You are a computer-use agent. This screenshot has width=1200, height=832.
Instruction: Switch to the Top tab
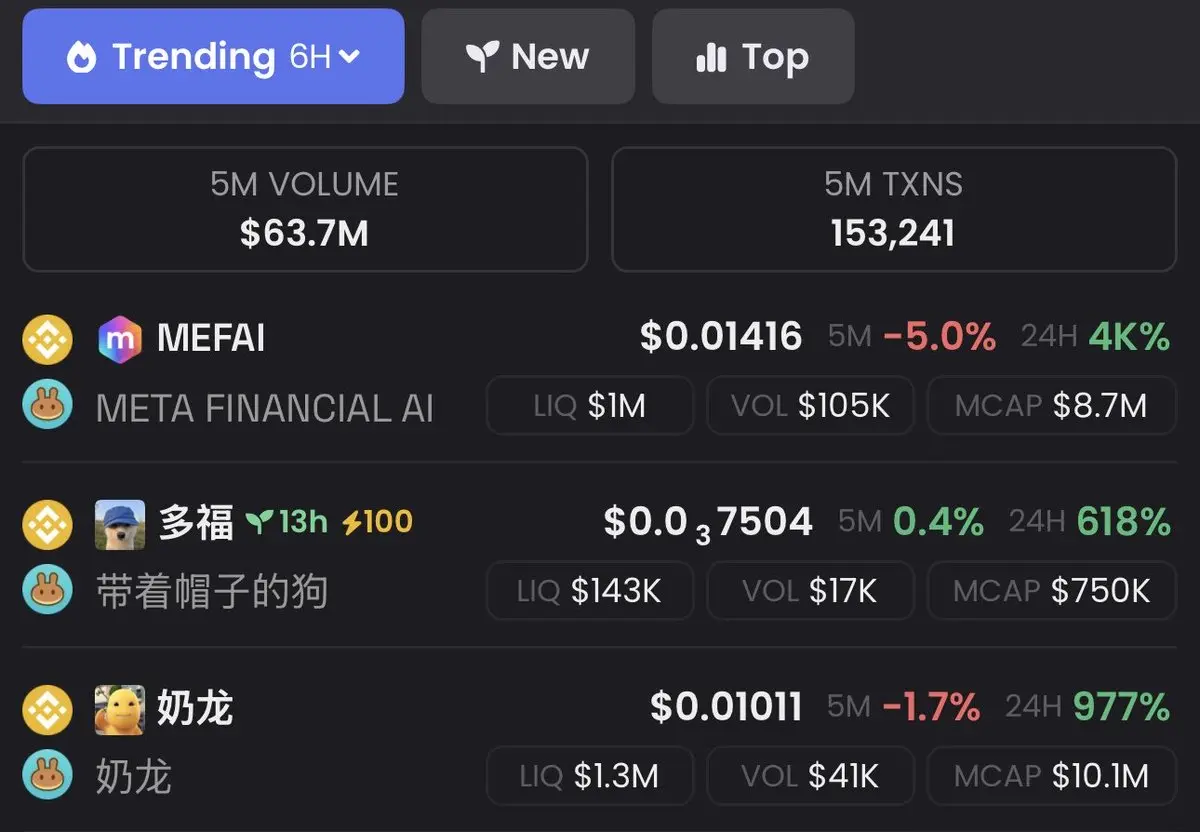(x=753, y=57)
